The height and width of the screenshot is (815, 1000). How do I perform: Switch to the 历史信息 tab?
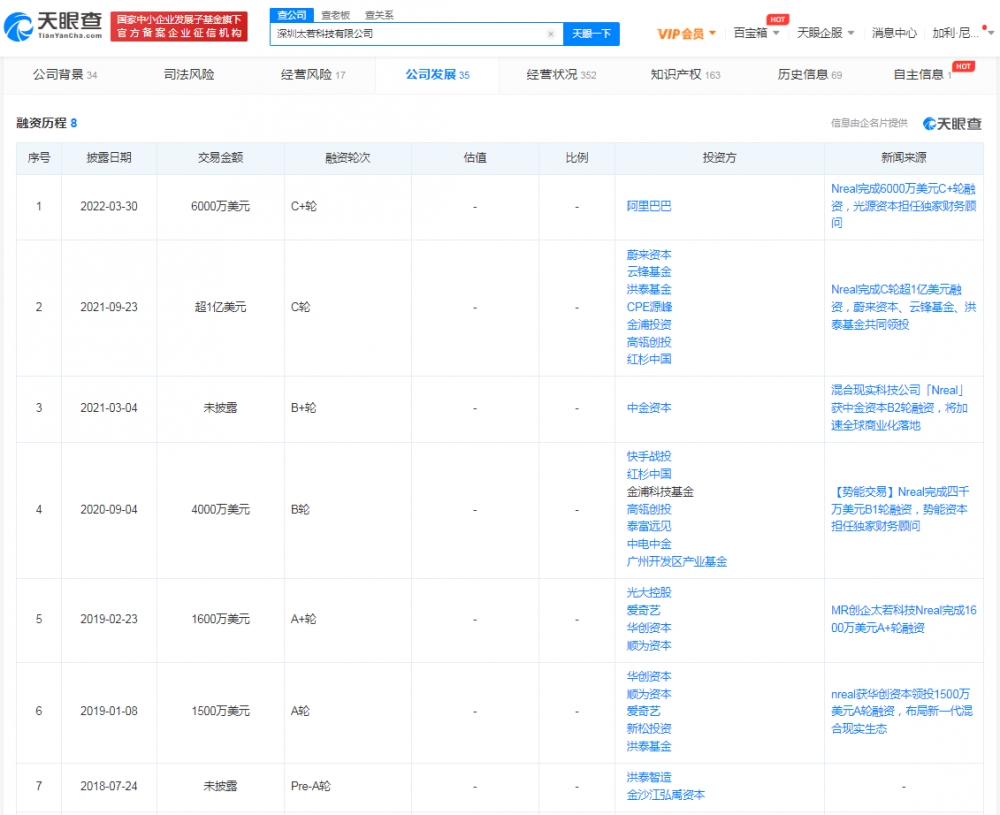[809, 75]
